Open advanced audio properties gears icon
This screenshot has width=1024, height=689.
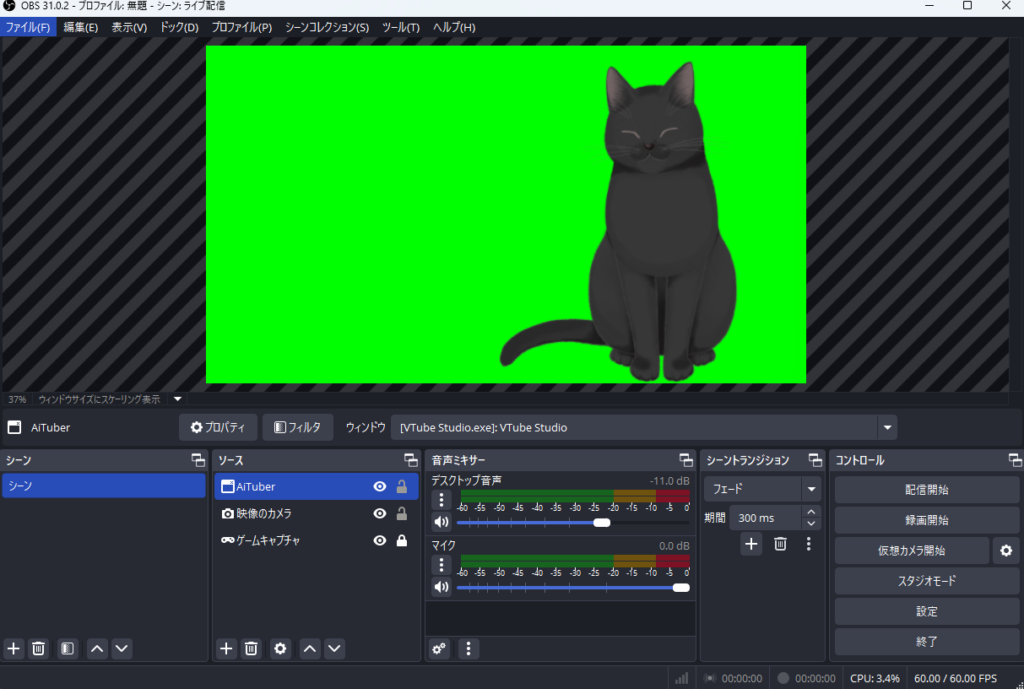[x=440, y=648]
